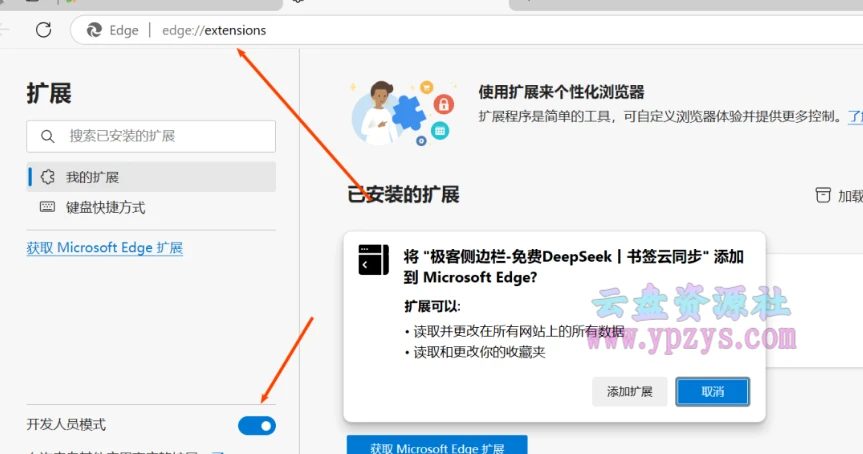Click the puzzle icon beside 我的扩展

47,177
